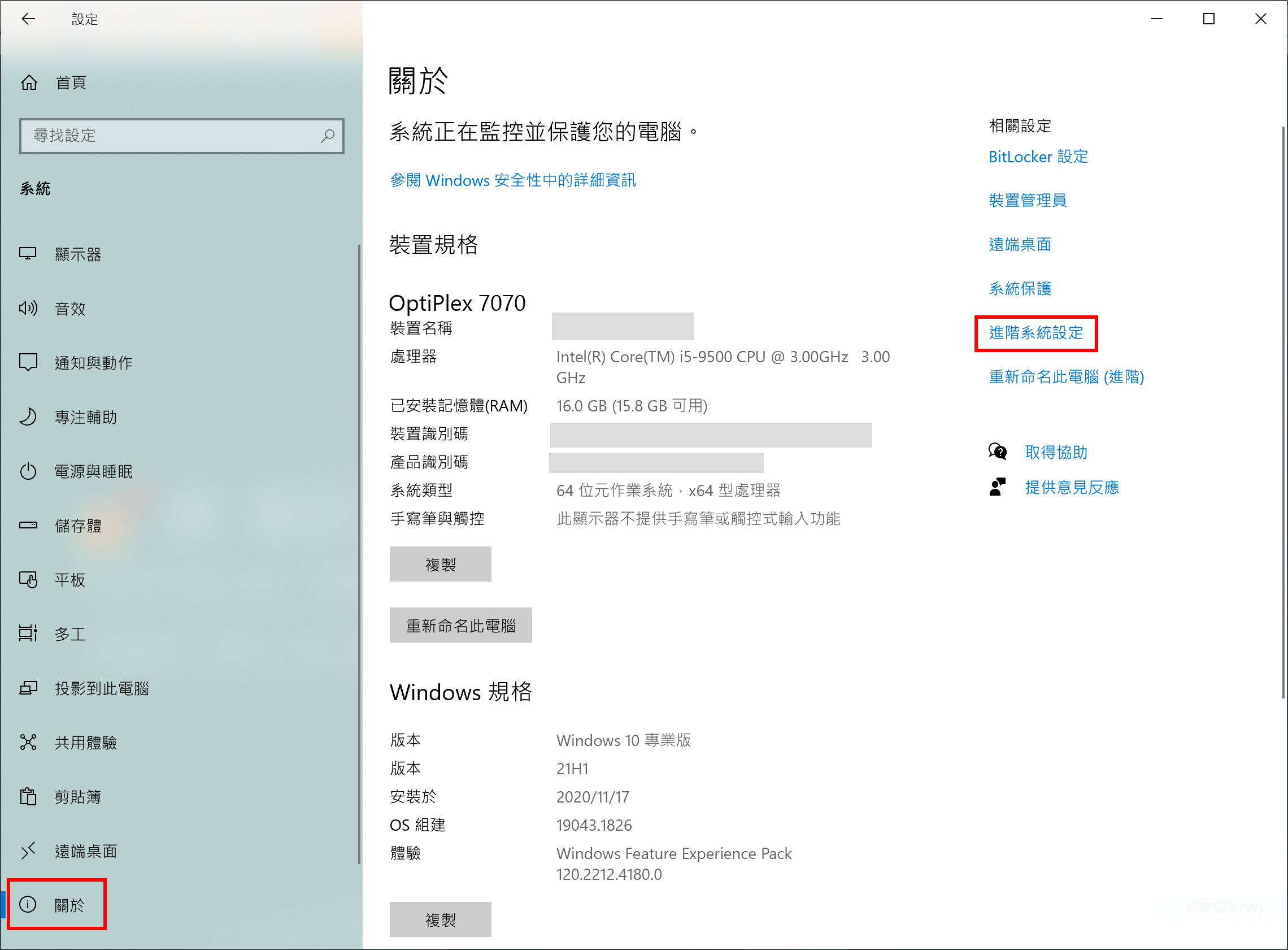
Task: Click the back arrow icon
Action: [x=28, y=19]
